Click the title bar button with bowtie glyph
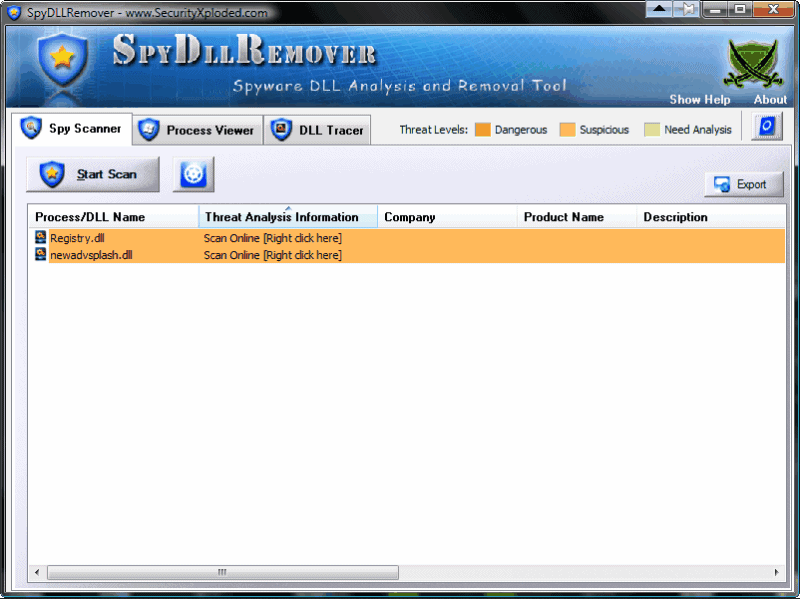Image resolution: width=800 pixels, height=599 pixels. click(x=687, y=9)
